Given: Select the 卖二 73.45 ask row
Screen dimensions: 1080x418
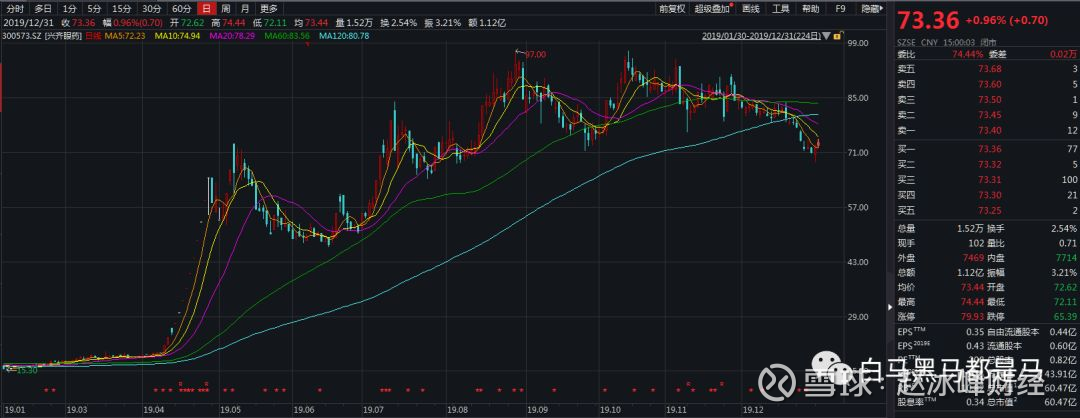Looking at the screenshot, I should click(987, 114).
